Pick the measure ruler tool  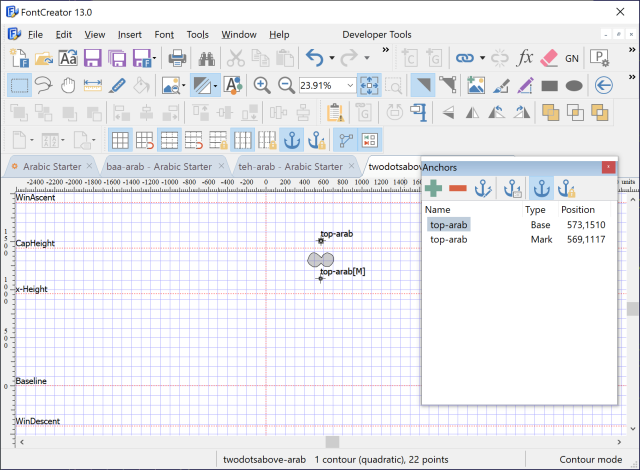93,86
